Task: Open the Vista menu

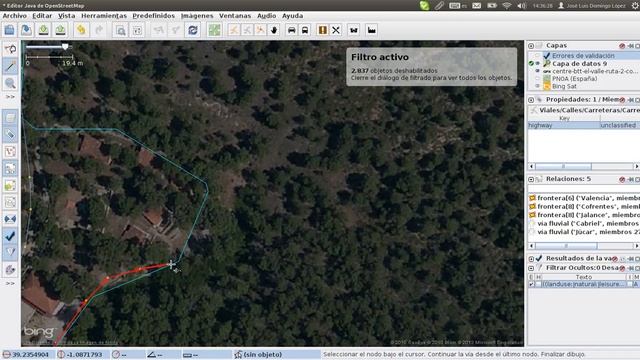Action: tap(66, 16)
